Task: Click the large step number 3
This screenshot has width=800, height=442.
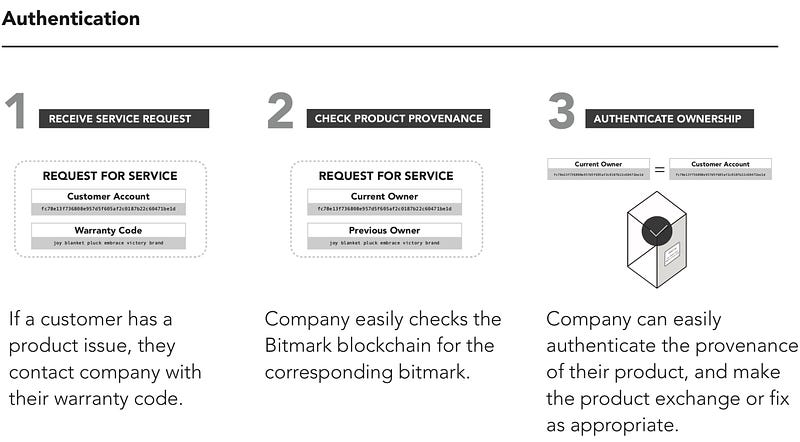Action: click(562, 110)
